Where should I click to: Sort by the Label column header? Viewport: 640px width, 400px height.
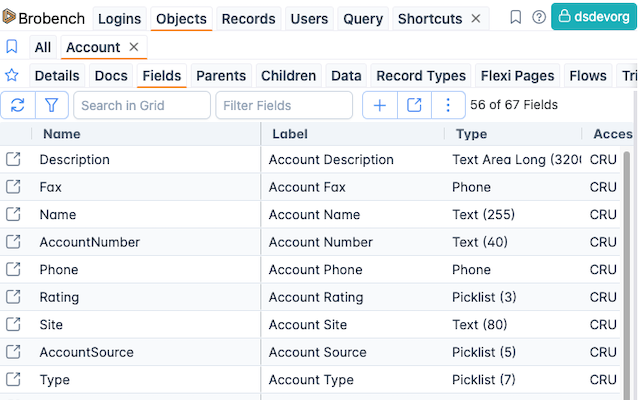(290, 133)
